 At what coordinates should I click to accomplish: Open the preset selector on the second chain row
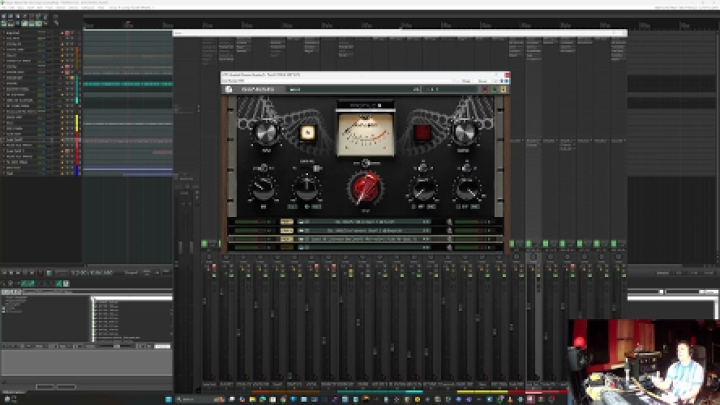(x=364, y=231)
